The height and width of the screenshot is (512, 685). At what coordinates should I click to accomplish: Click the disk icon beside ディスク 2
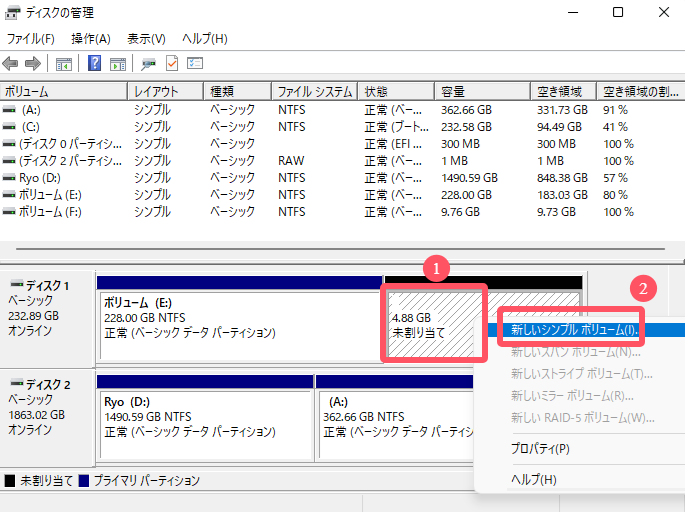pyautogui.click(x=17, y=383)
